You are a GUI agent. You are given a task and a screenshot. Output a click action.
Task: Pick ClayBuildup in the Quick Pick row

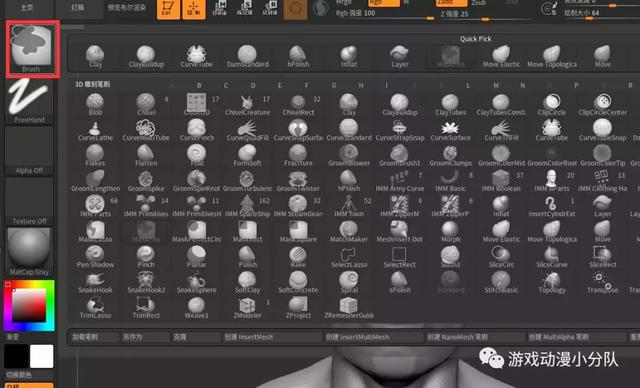click(146, 57)
